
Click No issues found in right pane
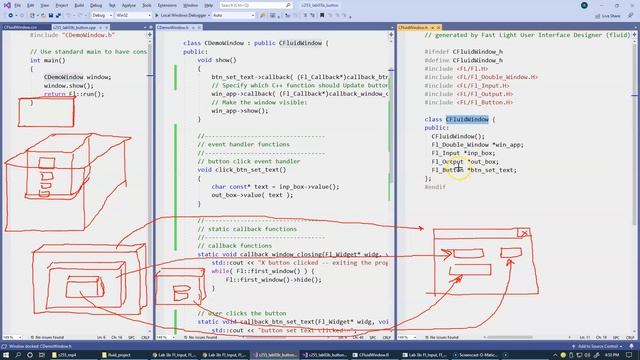pyautogui.click(x=442, y=338)
